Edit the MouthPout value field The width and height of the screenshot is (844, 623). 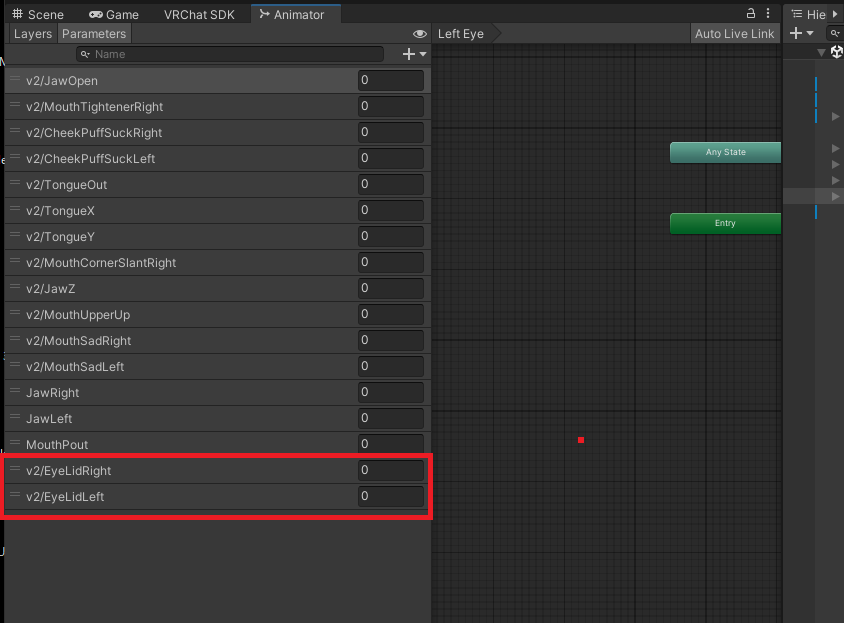(x=391, y=444)
